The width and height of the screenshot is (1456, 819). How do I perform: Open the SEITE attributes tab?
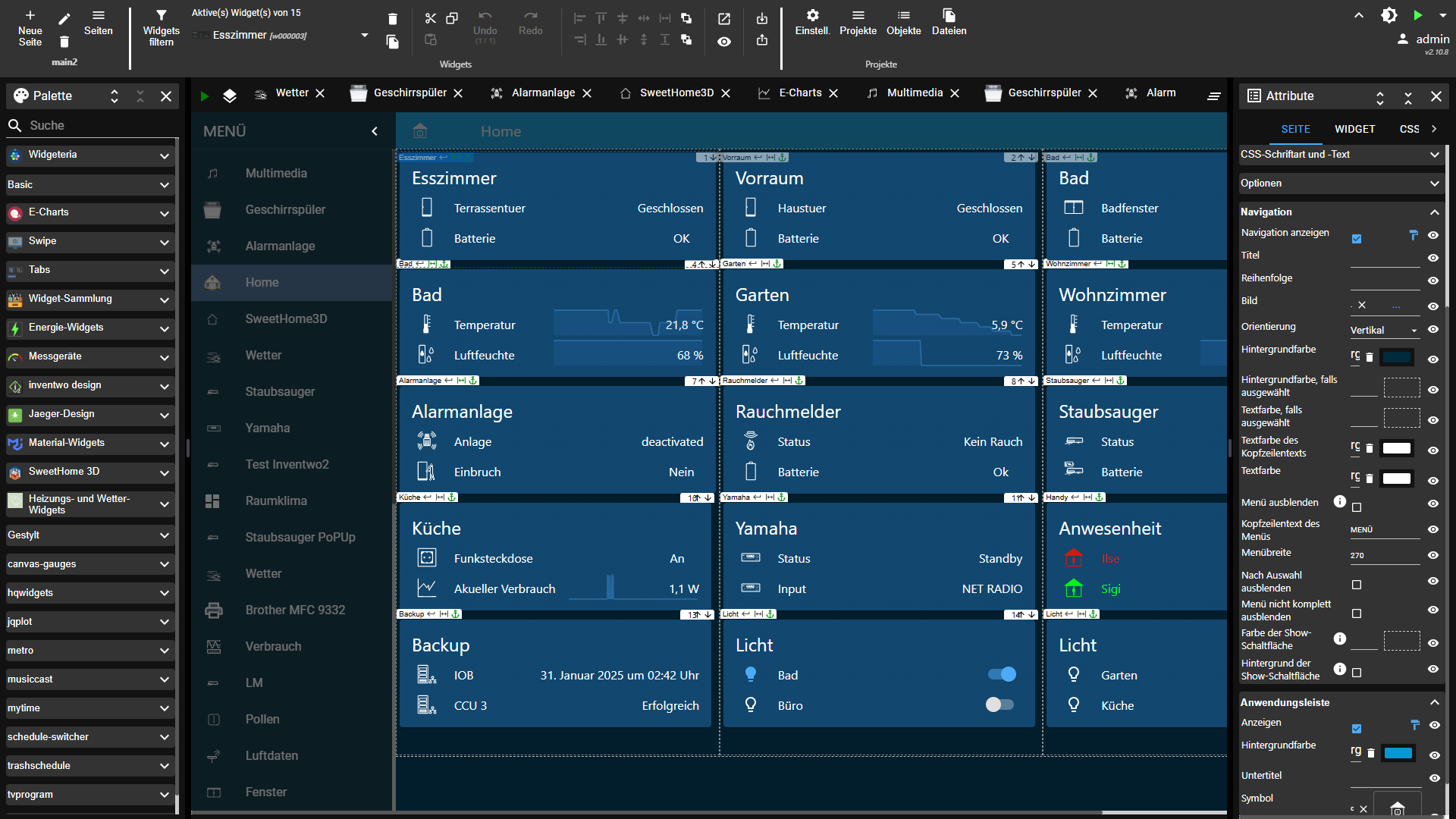tap(1295, 129)
